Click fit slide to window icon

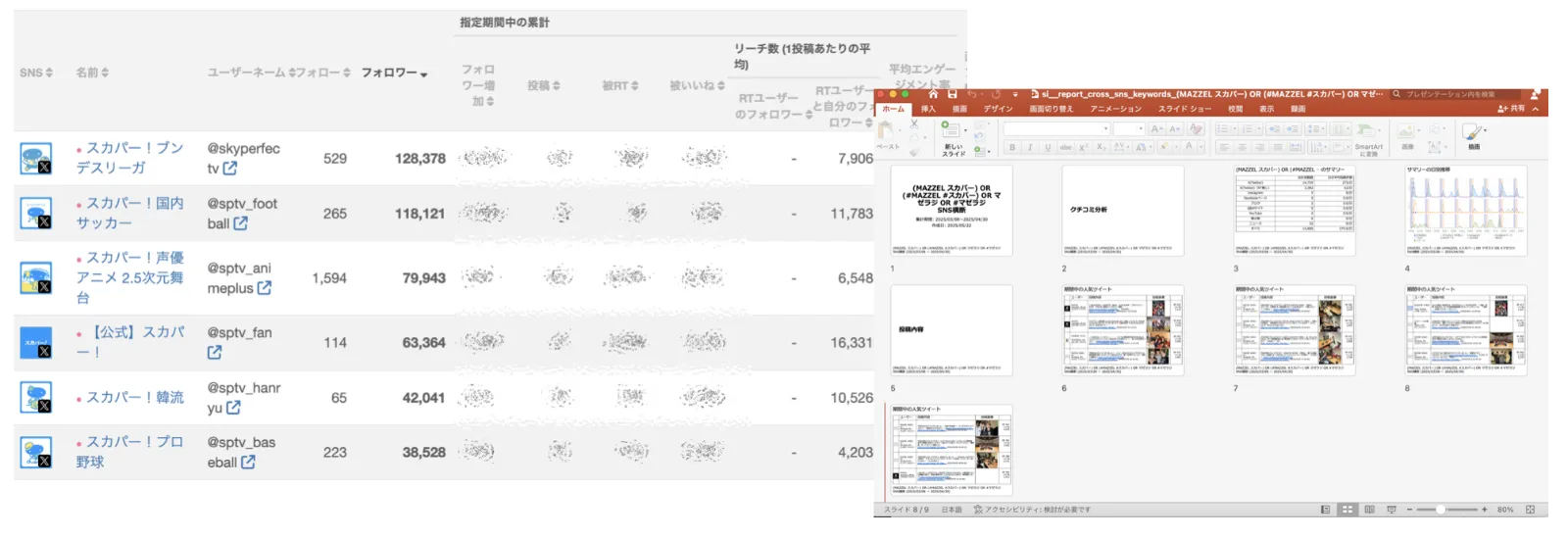click(1530, 510)
